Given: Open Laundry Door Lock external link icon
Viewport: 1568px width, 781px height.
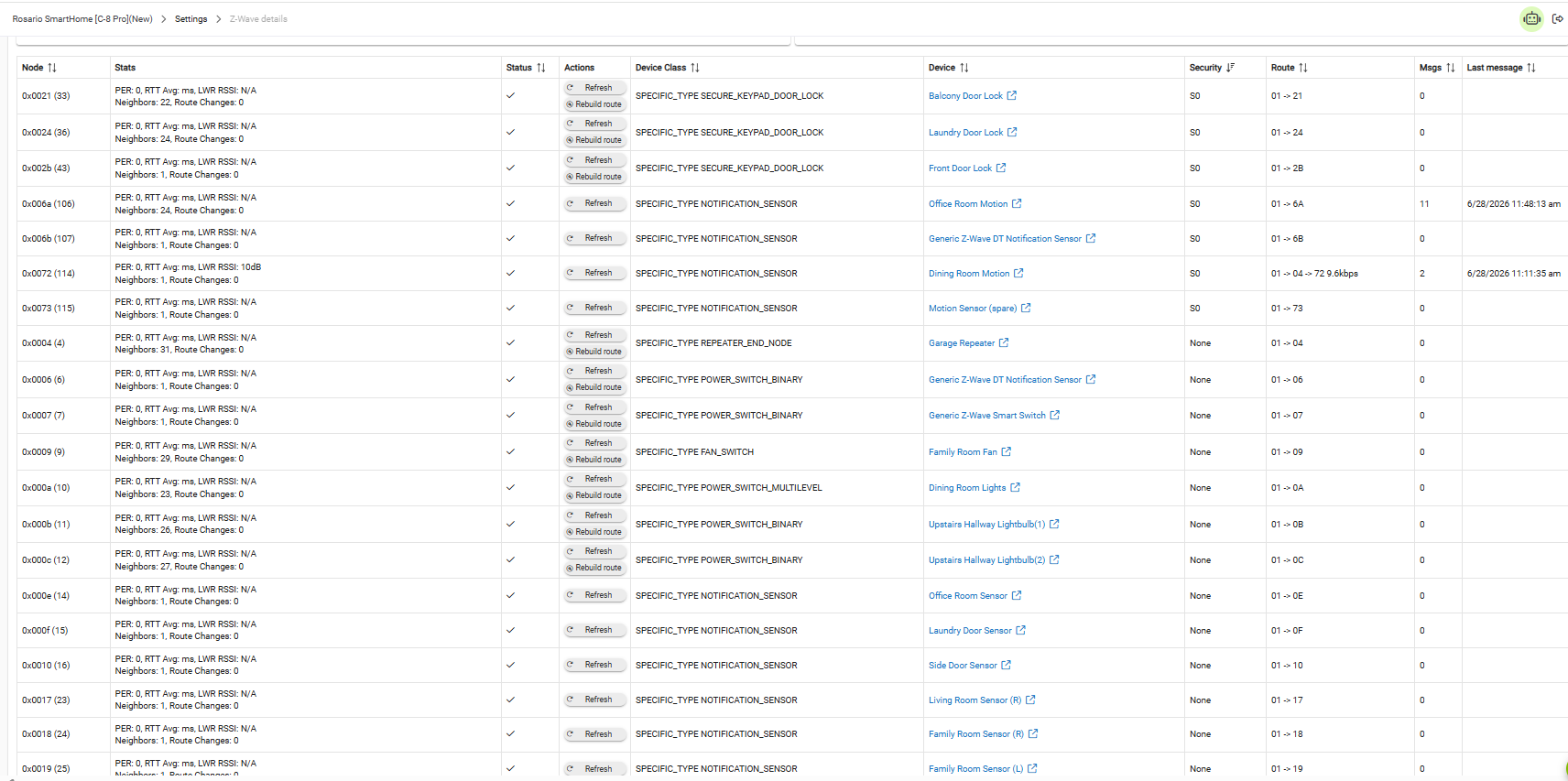Looking at the screenshot, I should 1012,132.
